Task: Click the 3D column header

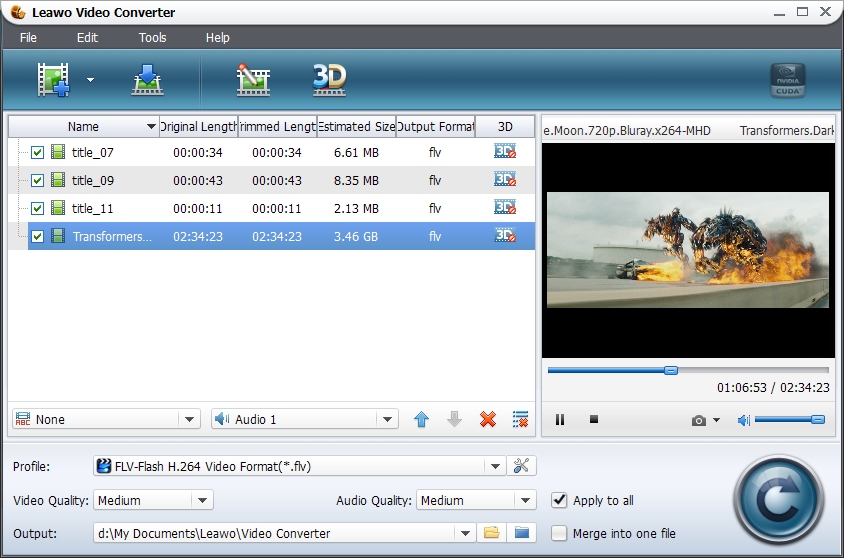Action: tap(505, 126)
